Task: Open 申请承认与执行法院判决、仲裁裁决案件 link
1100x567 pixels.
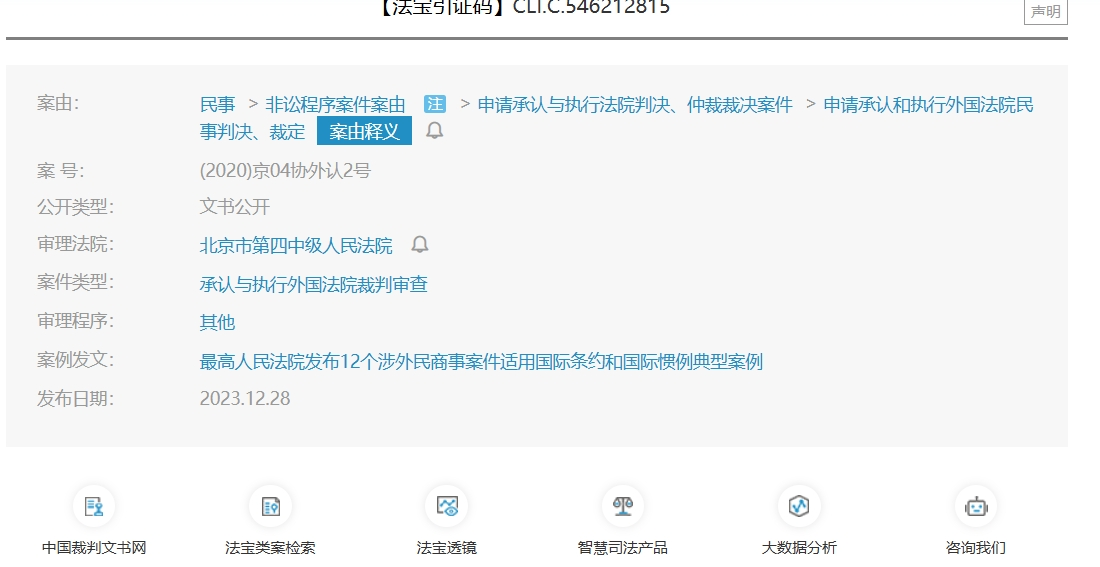Action: click(x=634, y=104)
